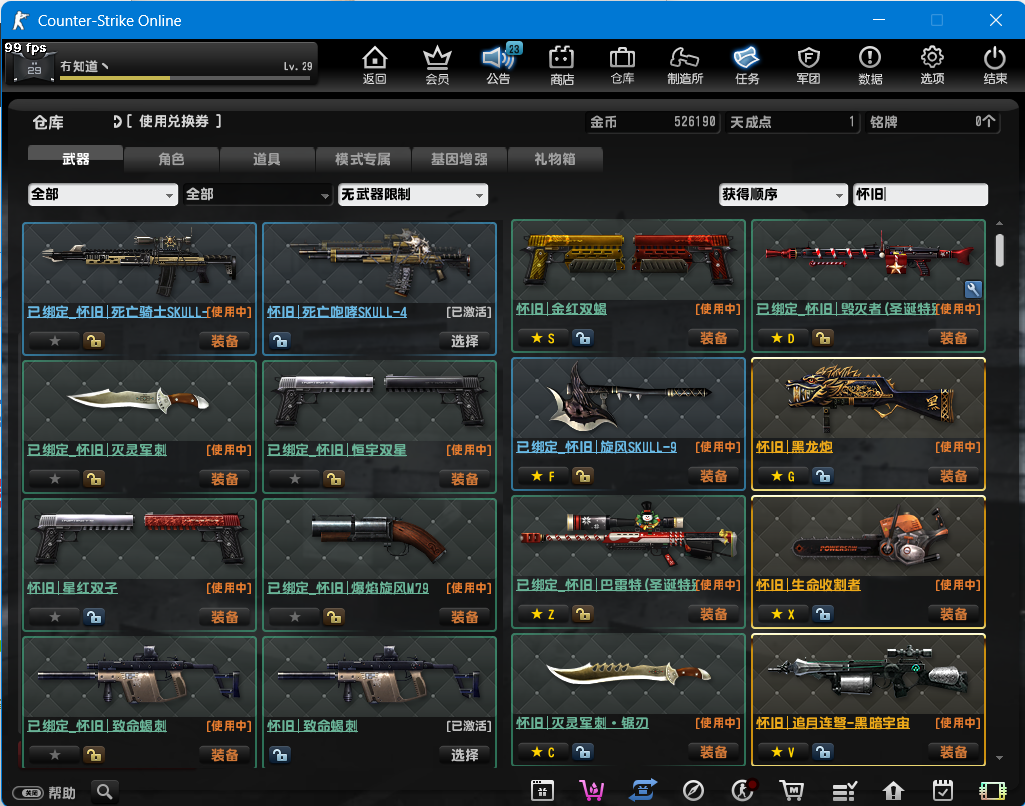Viewport: 1025px width, 806px height.
Task: Switch to the 礼物箱 tab
Action: click(554, 158)
